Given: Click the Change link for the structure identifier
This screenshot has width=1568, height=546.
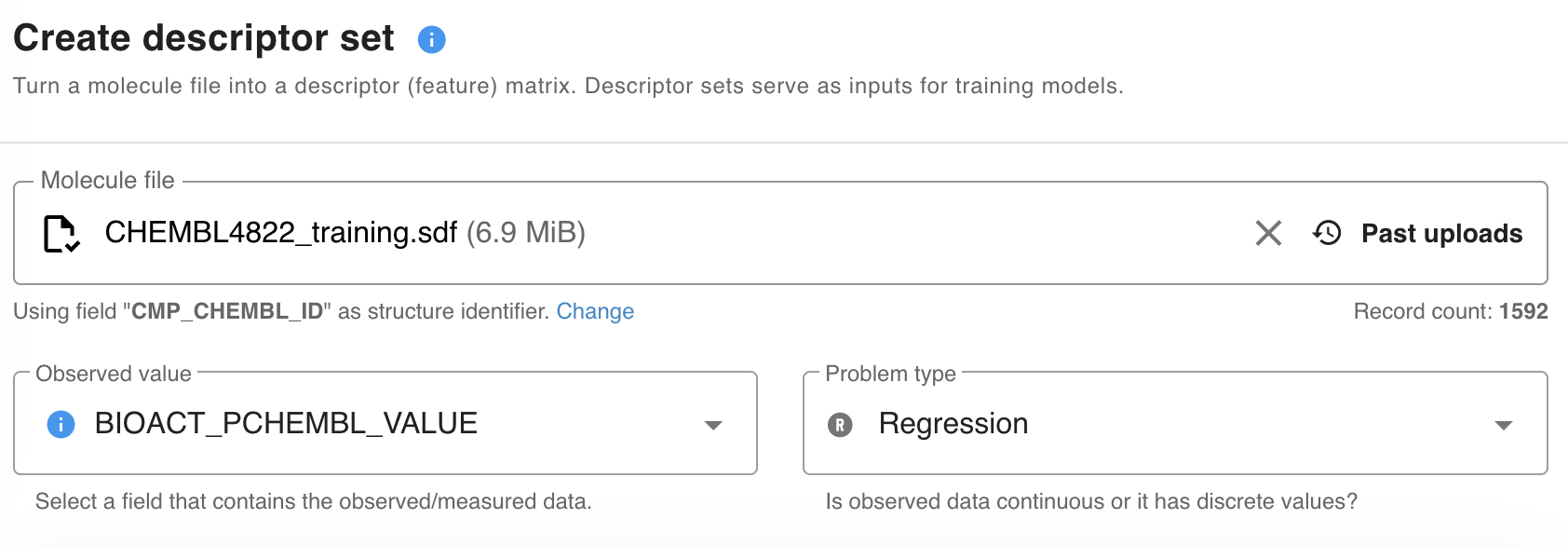Looking at the screenshot, I should click(x=595, y=311).
